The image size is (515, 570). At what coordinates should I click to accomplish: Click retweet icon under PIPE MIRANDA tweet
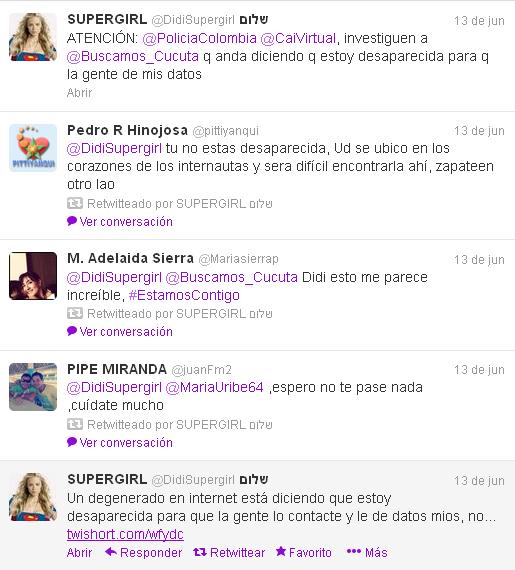tap(75, 424)
